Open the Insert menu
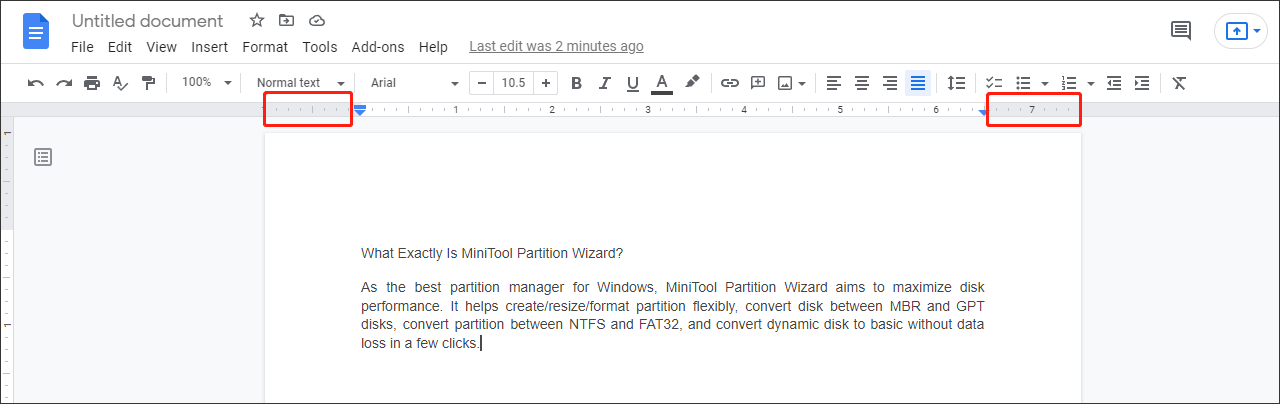 pos(210,47)
